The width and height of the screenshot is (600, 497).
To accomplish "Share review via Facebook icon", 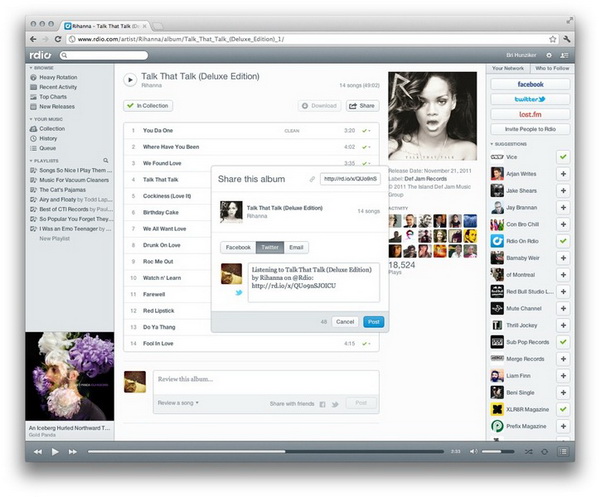I will (323, 404).
